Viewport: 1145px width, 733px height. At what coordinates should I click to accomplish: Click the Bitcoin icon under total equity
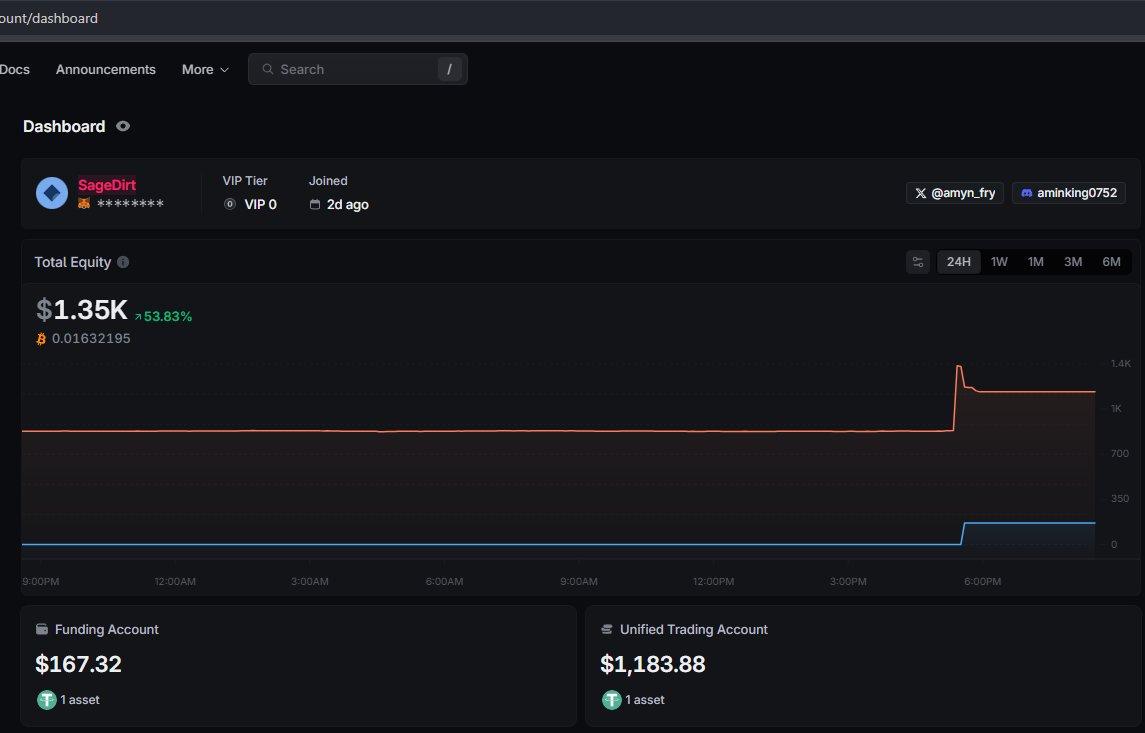41,339
